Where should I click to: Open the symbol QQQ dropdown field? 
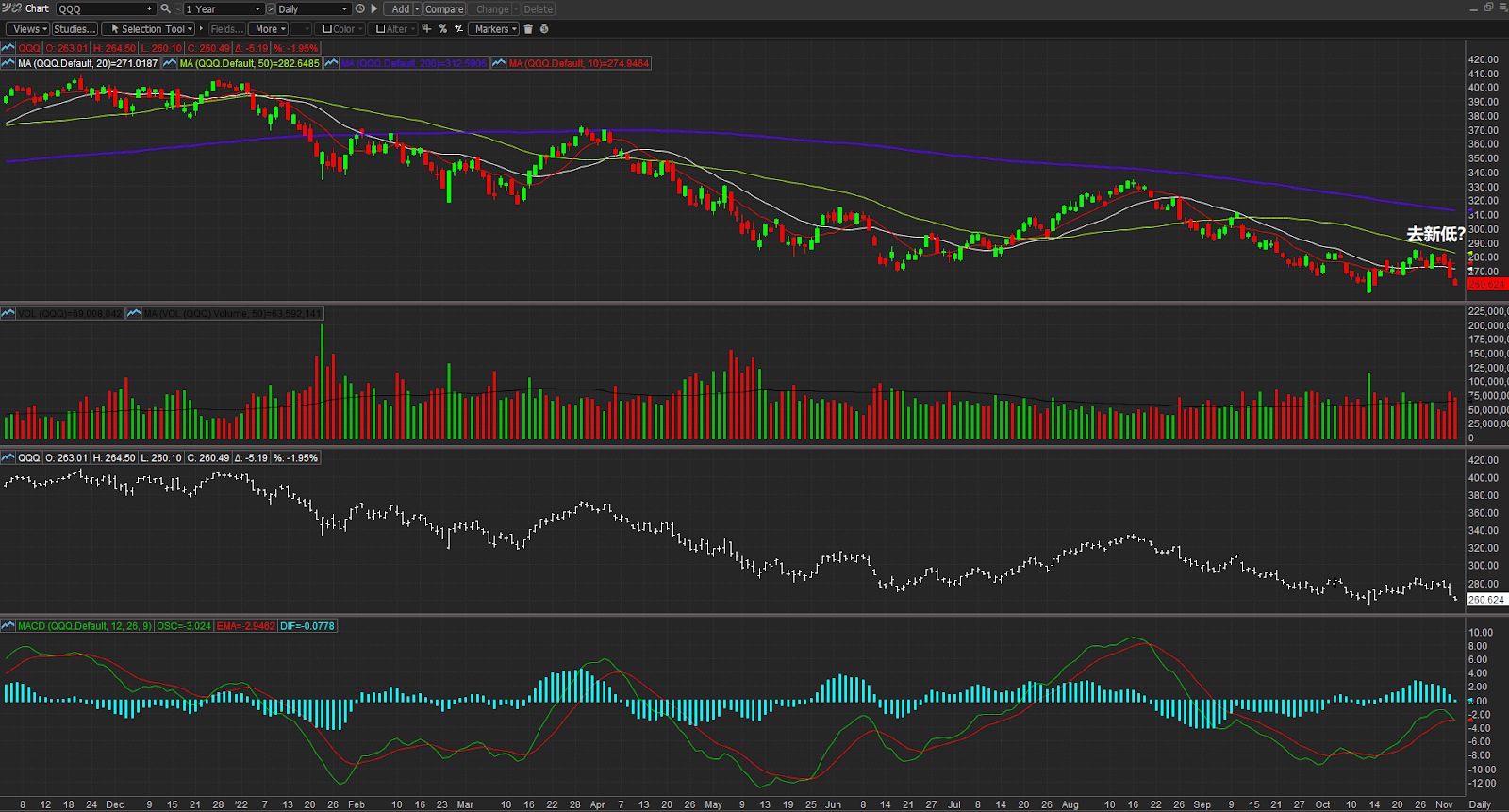point(106,9)
